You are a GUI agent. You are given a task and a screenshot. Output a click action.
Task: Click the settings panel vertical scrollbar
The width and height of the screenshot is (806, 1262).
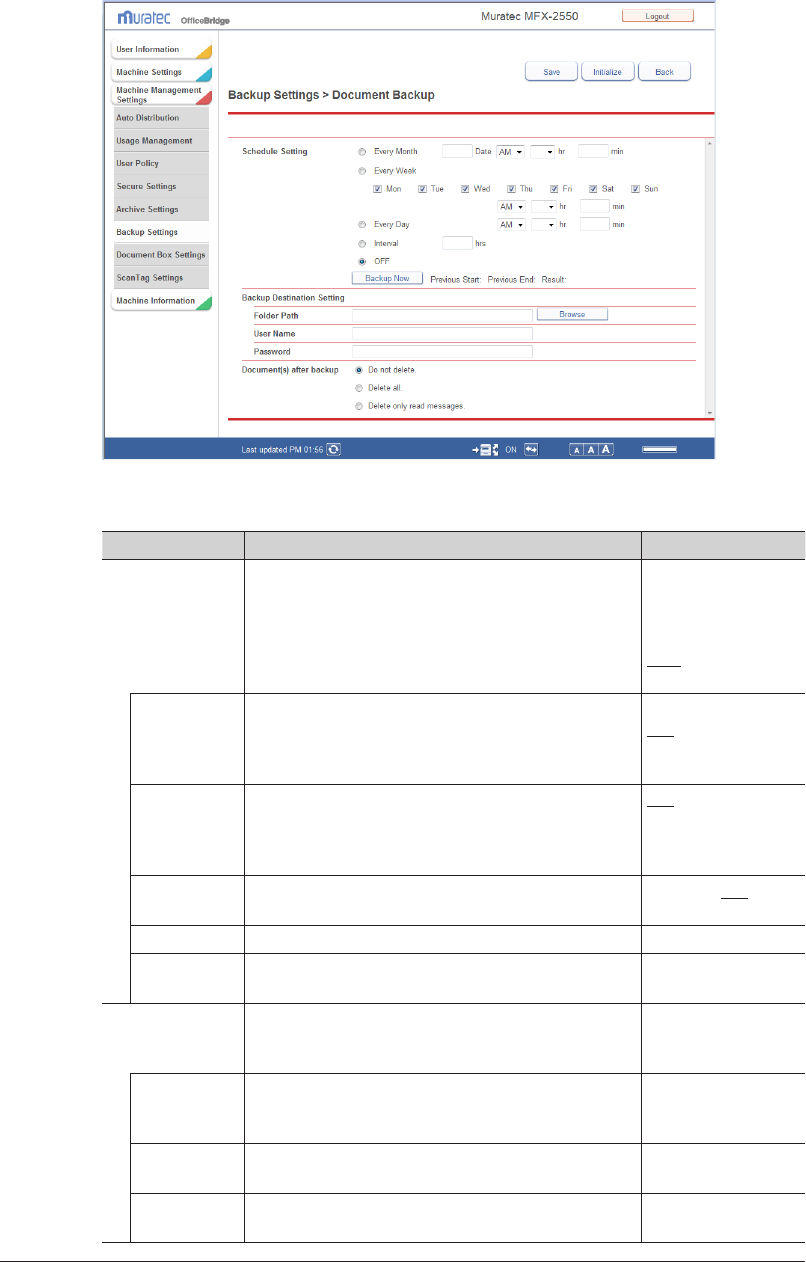point(710,278)
